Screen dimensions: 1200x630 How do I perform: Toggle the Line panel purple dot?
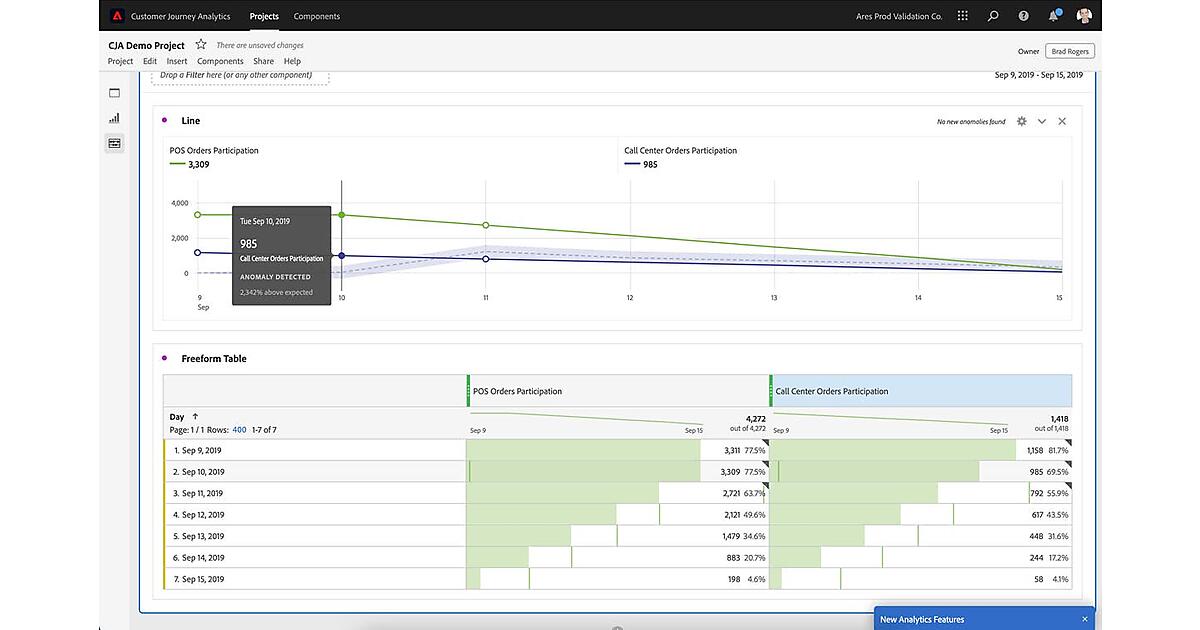(164, 120)
